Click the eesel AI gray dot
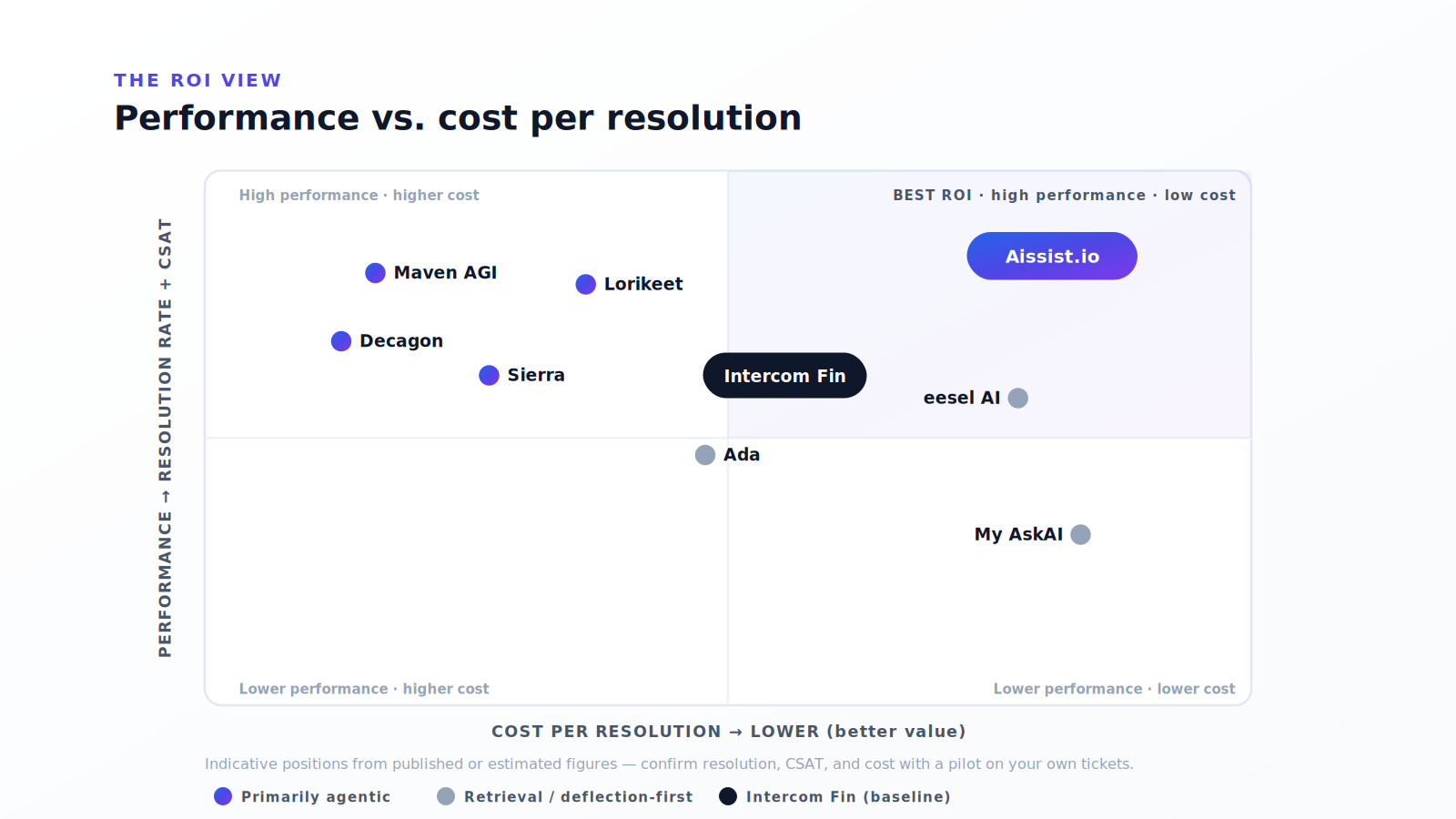This screenshot has width=1456, height=819. pos(1018,398)
